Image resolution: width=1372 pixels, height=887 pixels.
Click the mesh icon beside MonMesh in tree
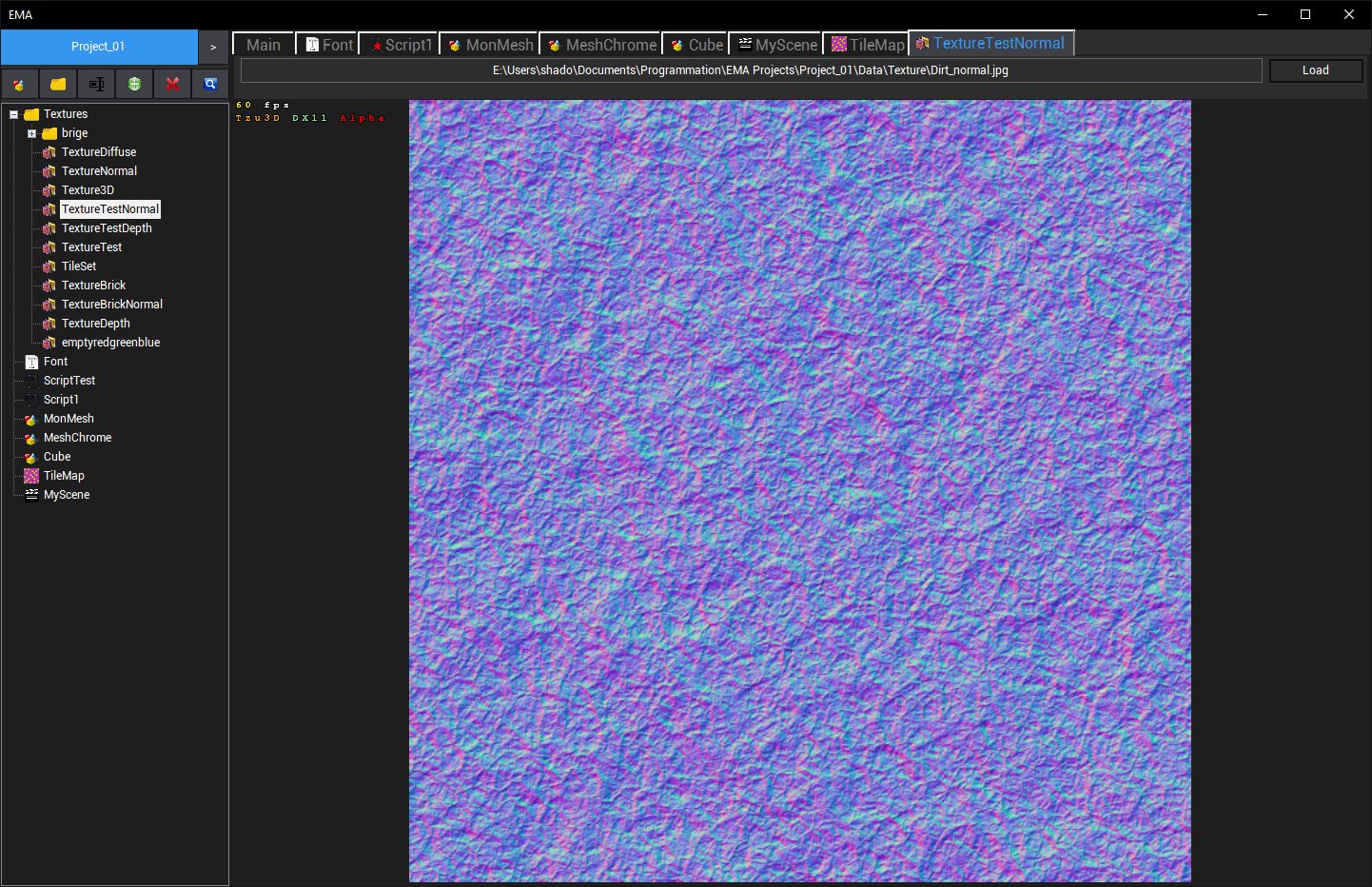31,419
